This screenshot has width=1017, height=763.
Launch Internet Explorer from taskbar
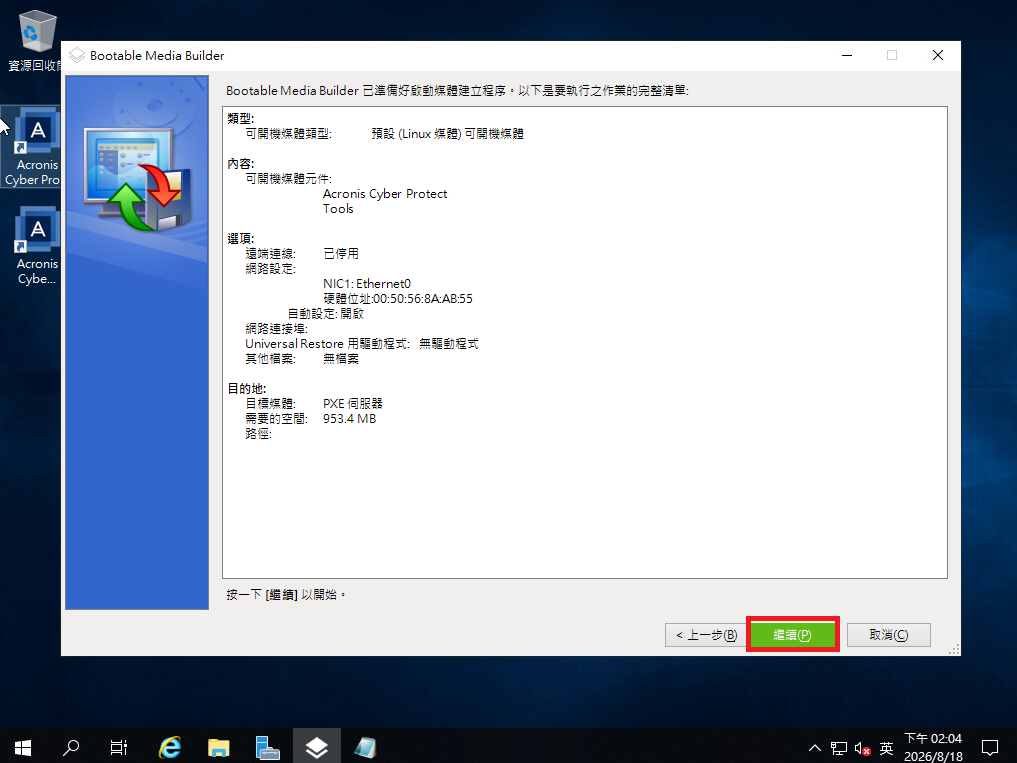[170, 747]
